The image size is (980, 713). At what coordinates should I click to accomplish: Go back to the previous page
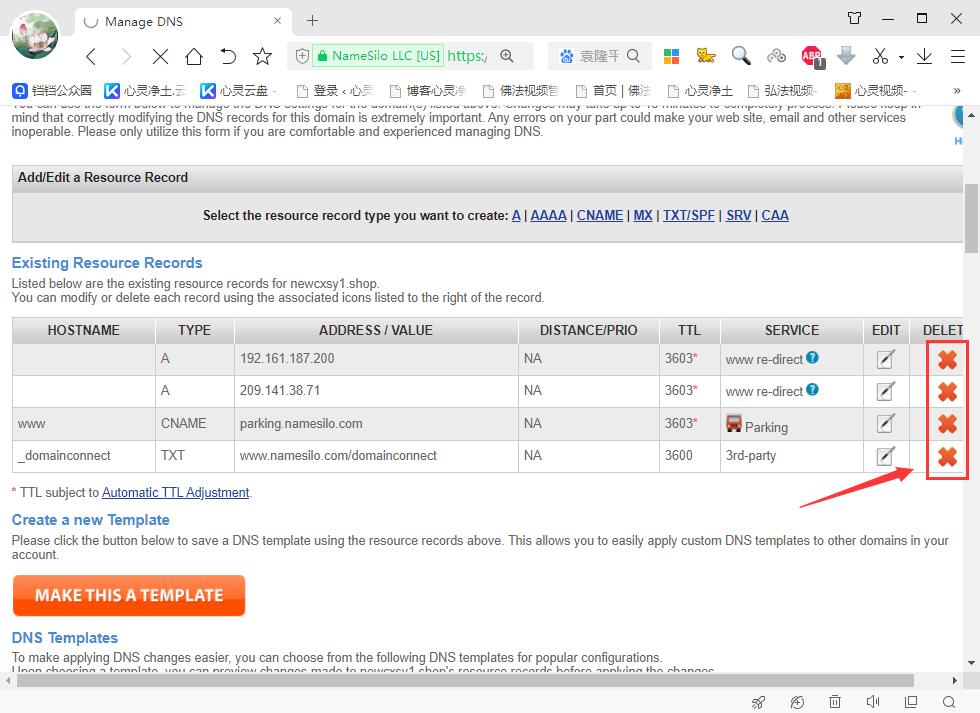click(x=91, y=57)
